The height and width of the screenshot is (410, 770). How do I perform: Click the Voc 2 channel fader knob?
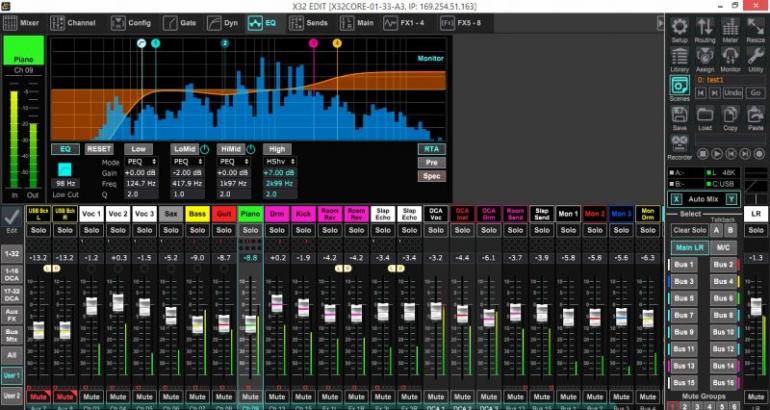point(118,302)
